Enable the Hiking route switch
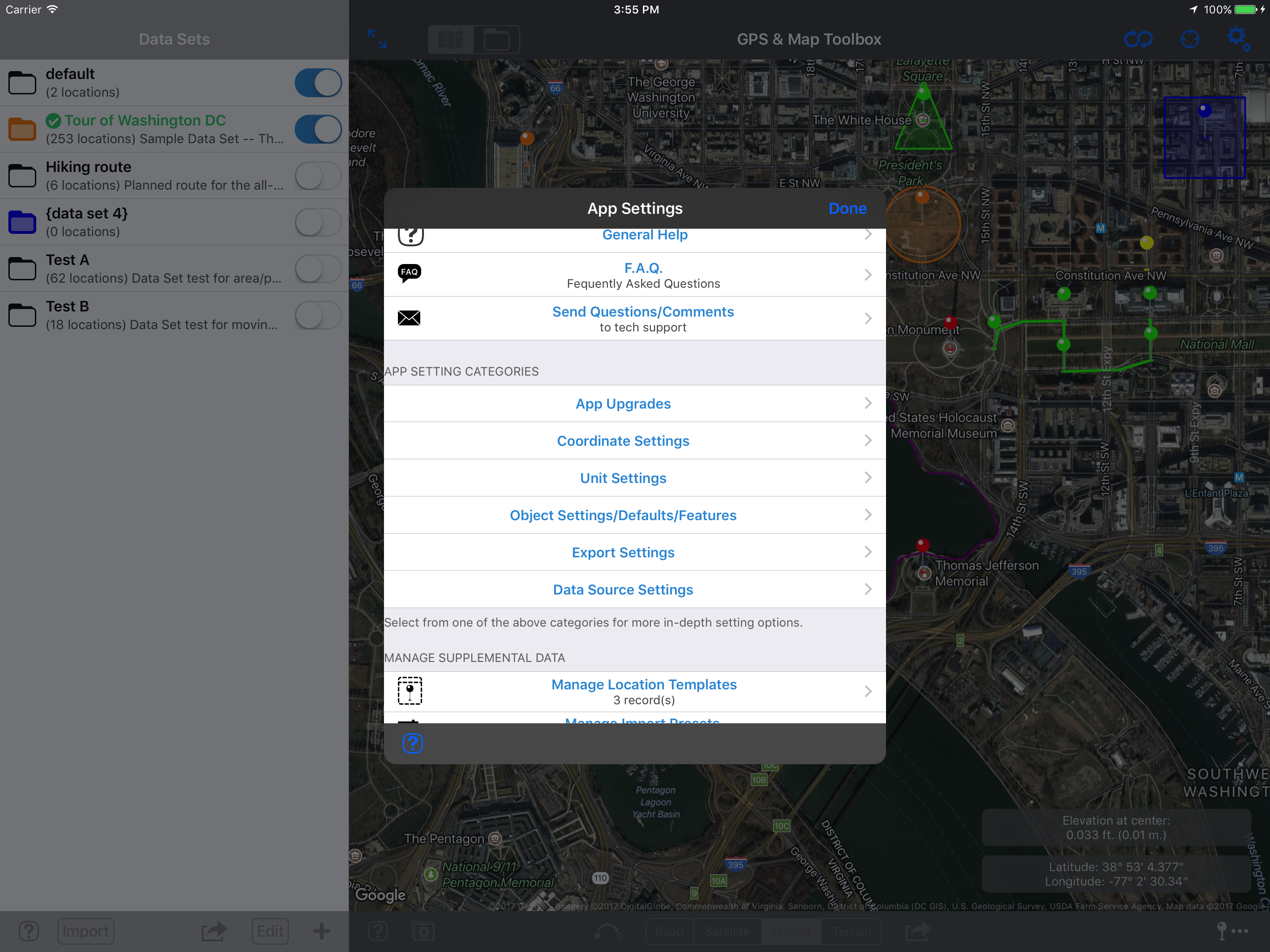The image size is (1270, 952). [318, 176]
